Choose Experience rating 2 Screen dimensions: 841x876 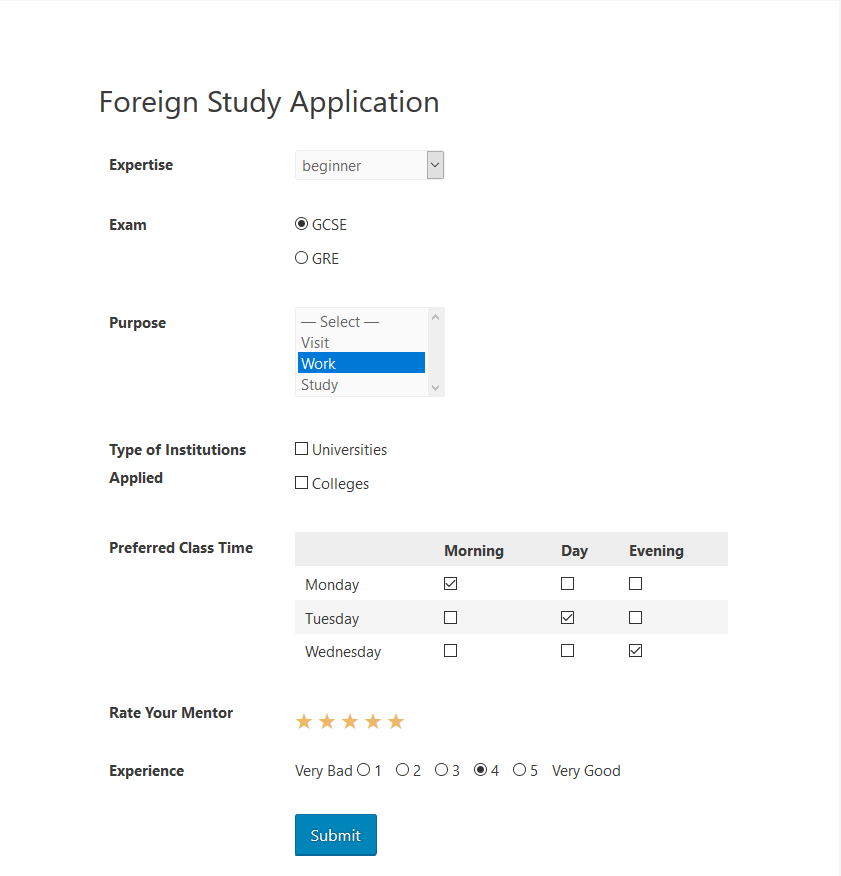[402, 770]
